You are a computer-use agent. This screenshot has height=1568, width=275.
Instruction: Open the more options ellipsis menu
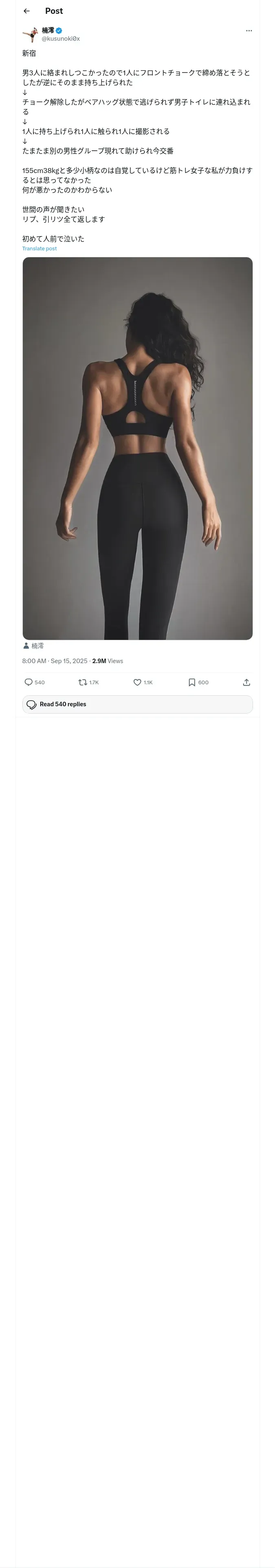tap(249, 31)
